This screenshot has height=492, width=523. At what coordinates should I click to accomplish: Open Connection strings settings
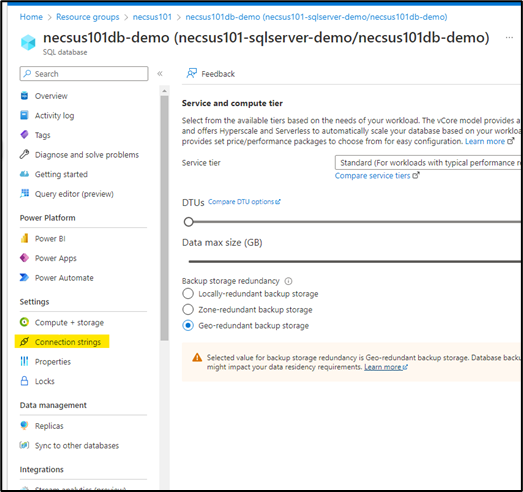(68, 342)
